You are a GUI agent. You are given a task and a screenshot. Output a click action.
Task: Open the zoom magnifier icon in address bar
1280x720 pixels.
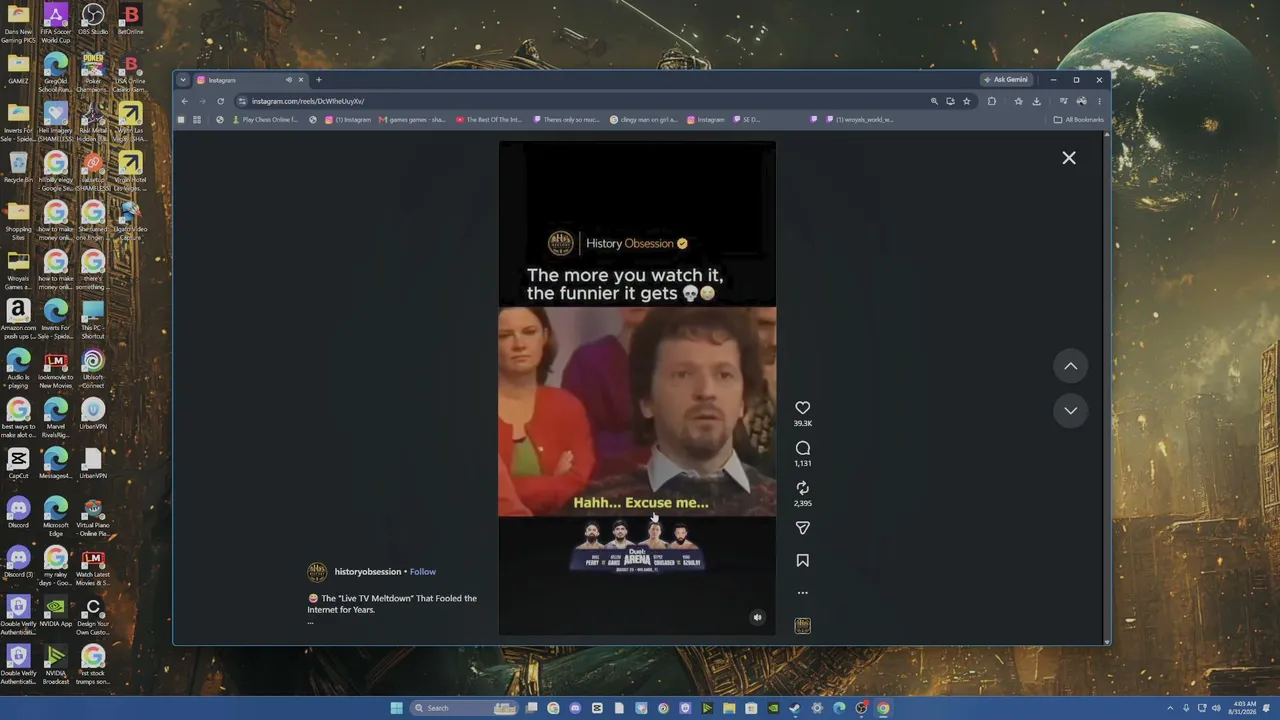coord(934,101)
